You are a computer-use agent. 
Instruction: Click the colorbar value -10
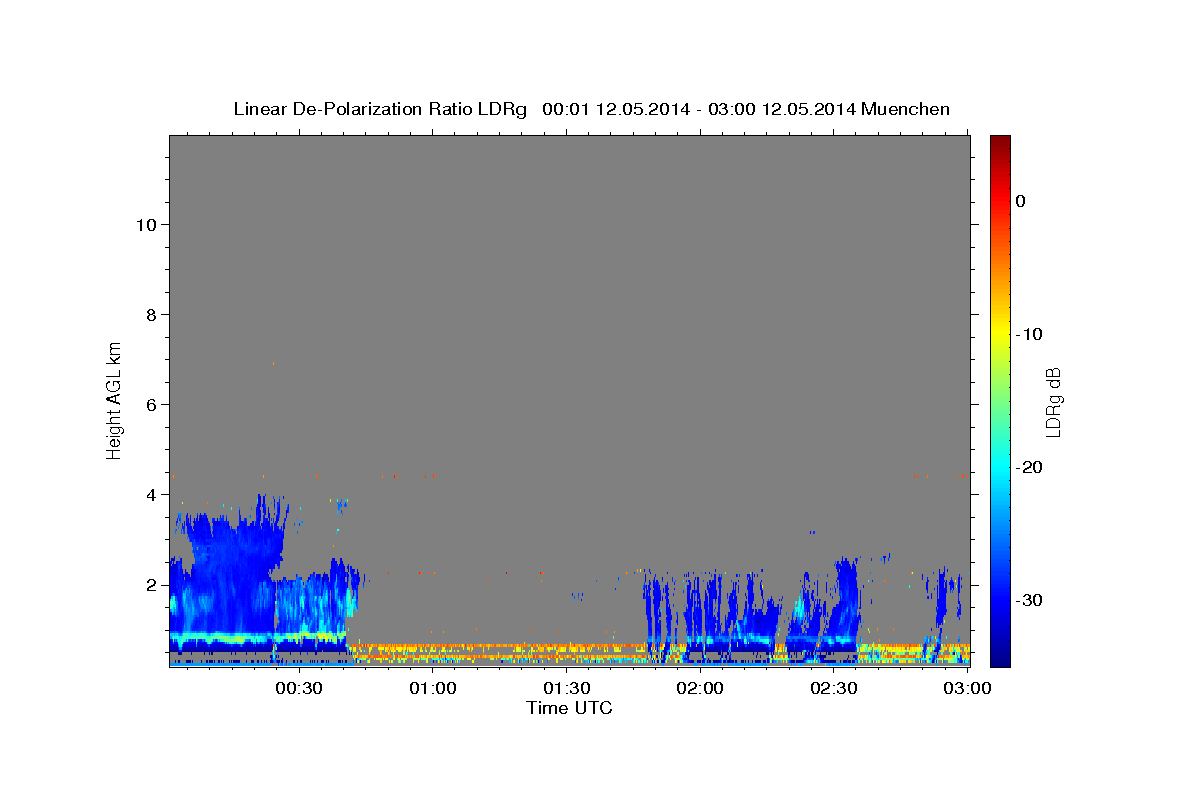click(x=1029, y=334)
